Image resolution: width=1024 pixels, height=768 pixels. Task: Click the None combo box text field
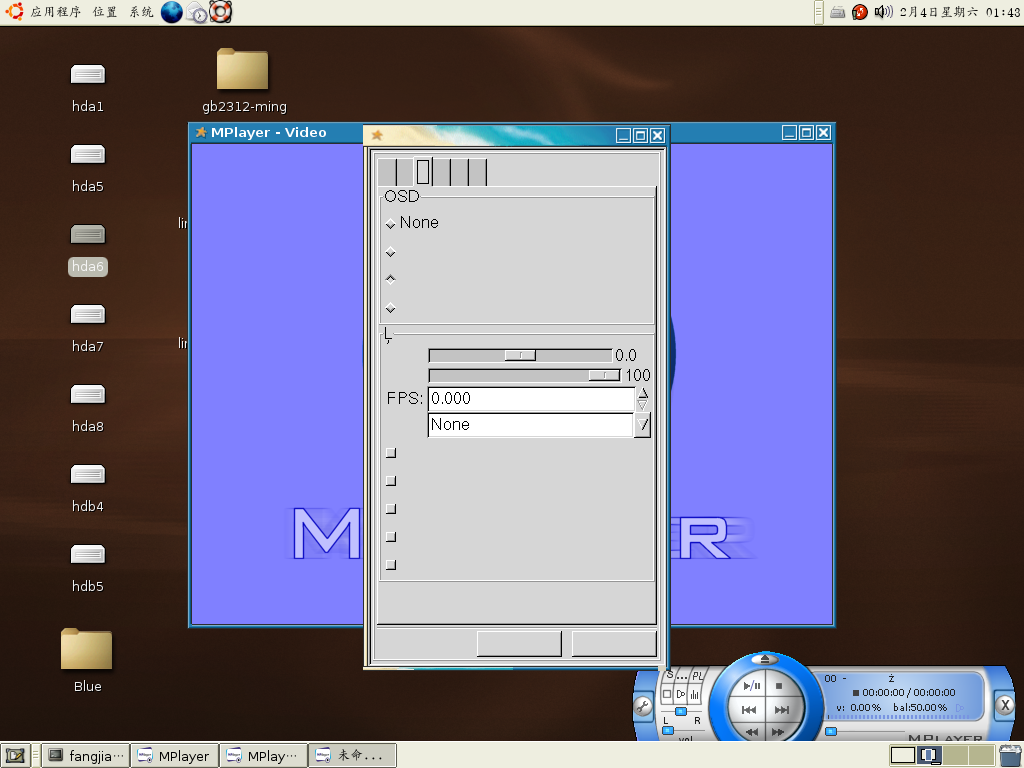(x=530, y=425)
